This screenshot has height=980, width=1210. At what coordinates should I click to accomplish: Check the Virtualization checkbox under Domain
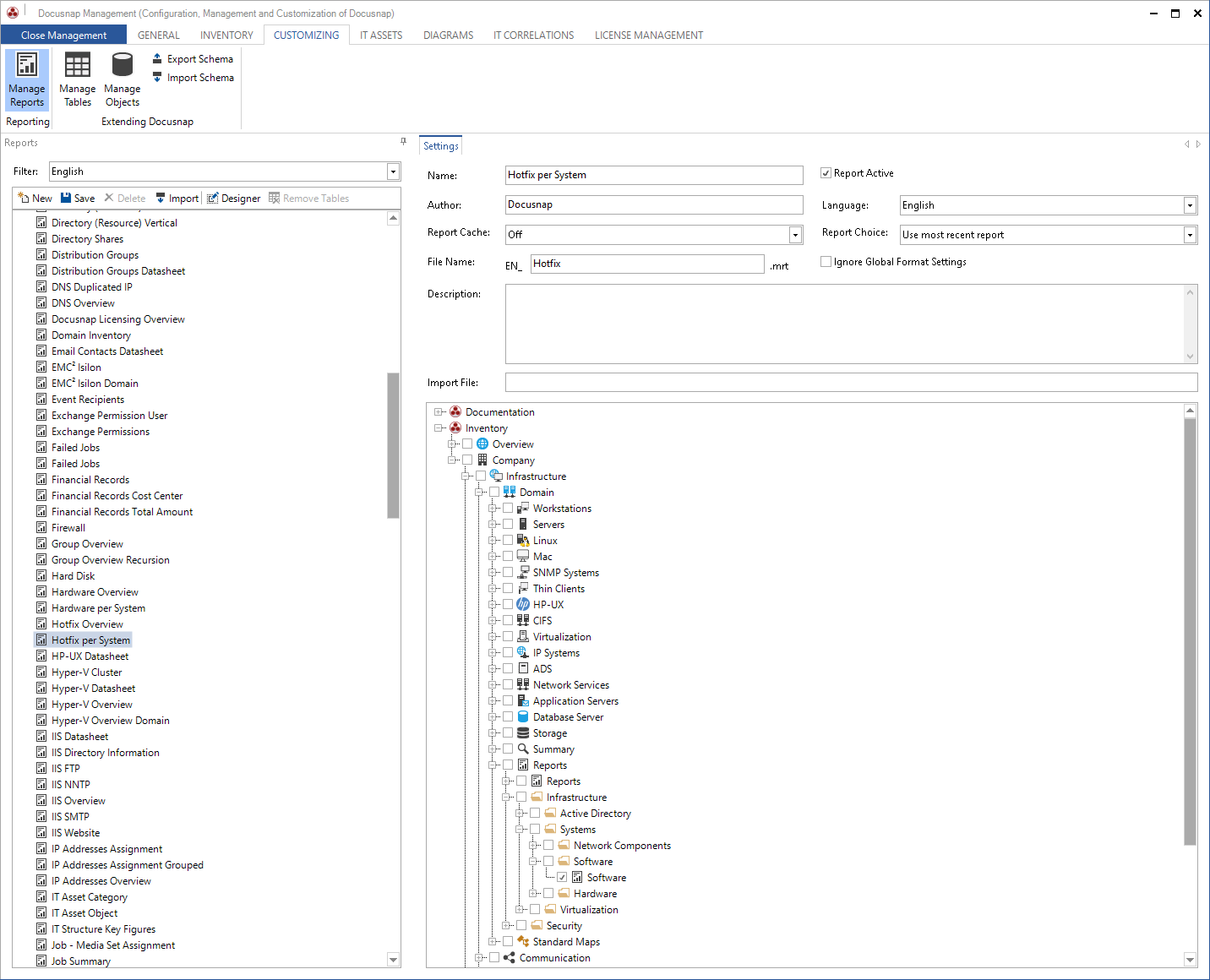pos(508,636)
